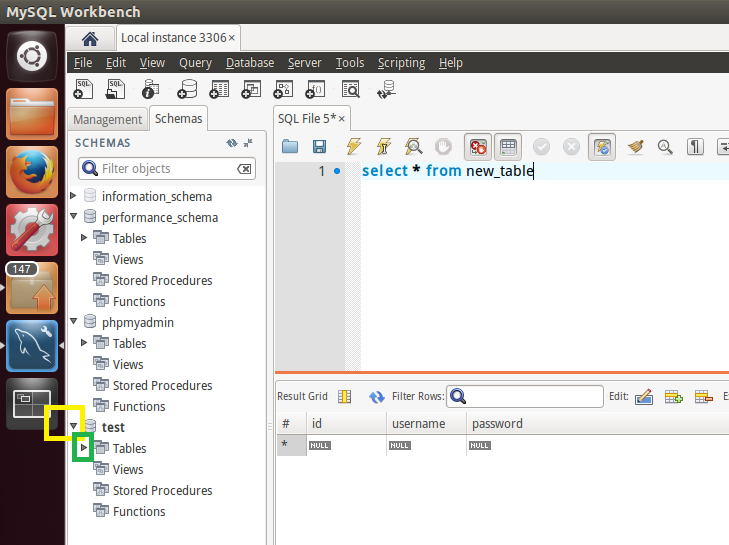Beautify query broom icon

(636, 147)
